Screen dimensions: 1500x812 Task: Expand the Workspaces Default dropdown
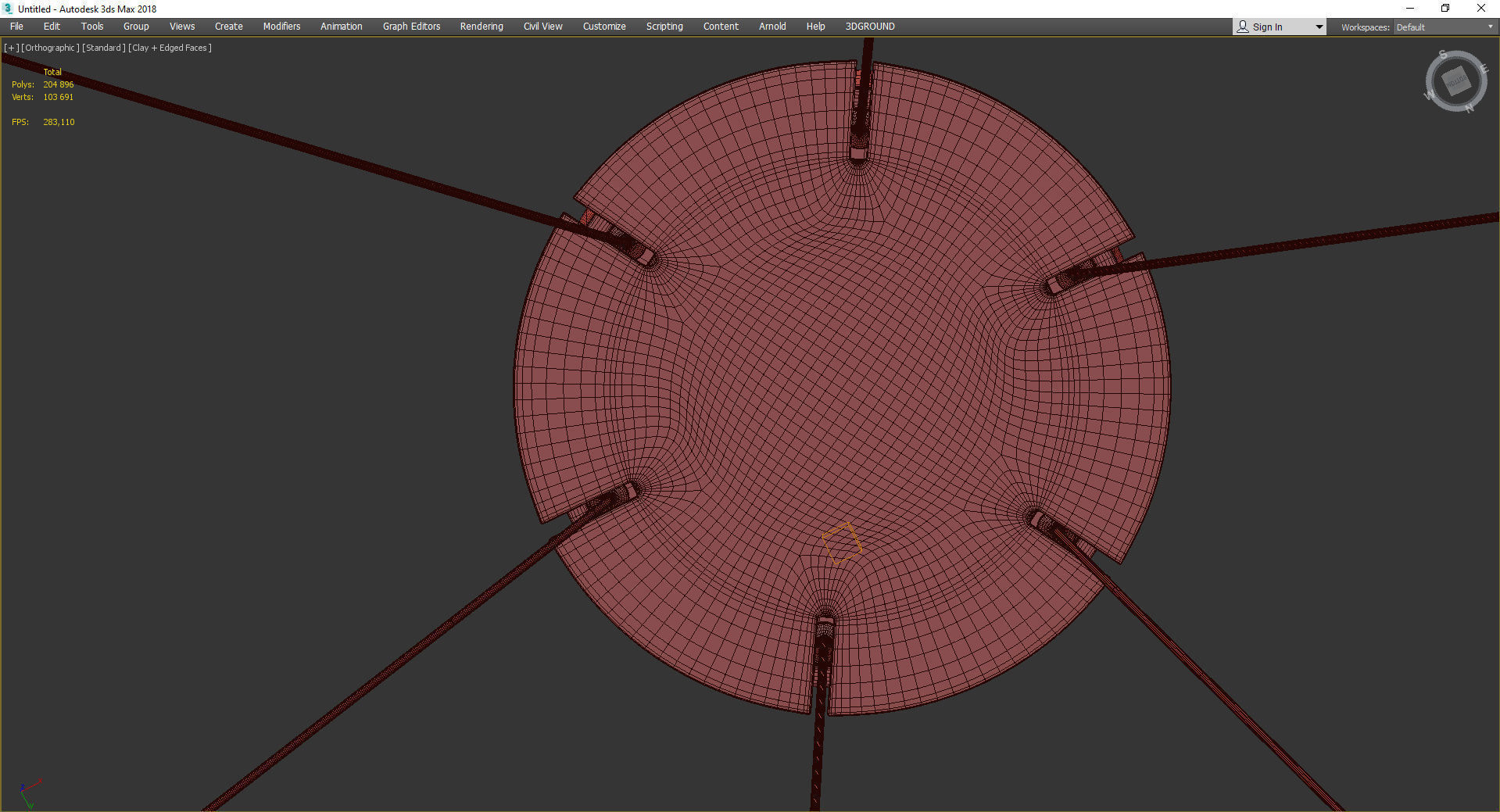1445,27
